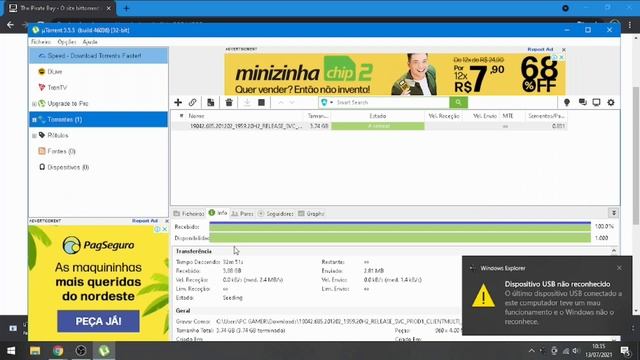Sort torrents by Nome column
640x360 pixels.
click(x=196, y=116)
